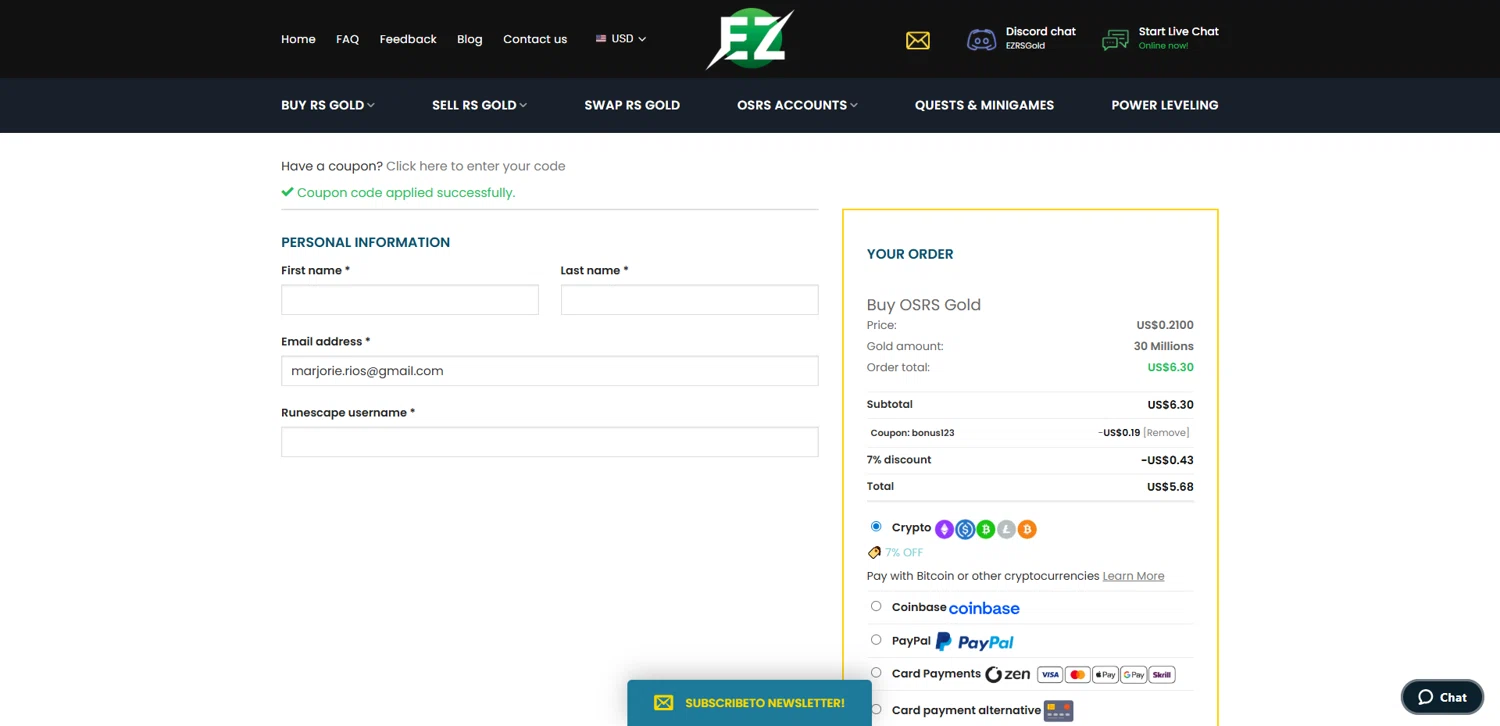Viewport: 1500px width, 726px height.
Task: Click the Runescape username field
Action: click(550, 442)
